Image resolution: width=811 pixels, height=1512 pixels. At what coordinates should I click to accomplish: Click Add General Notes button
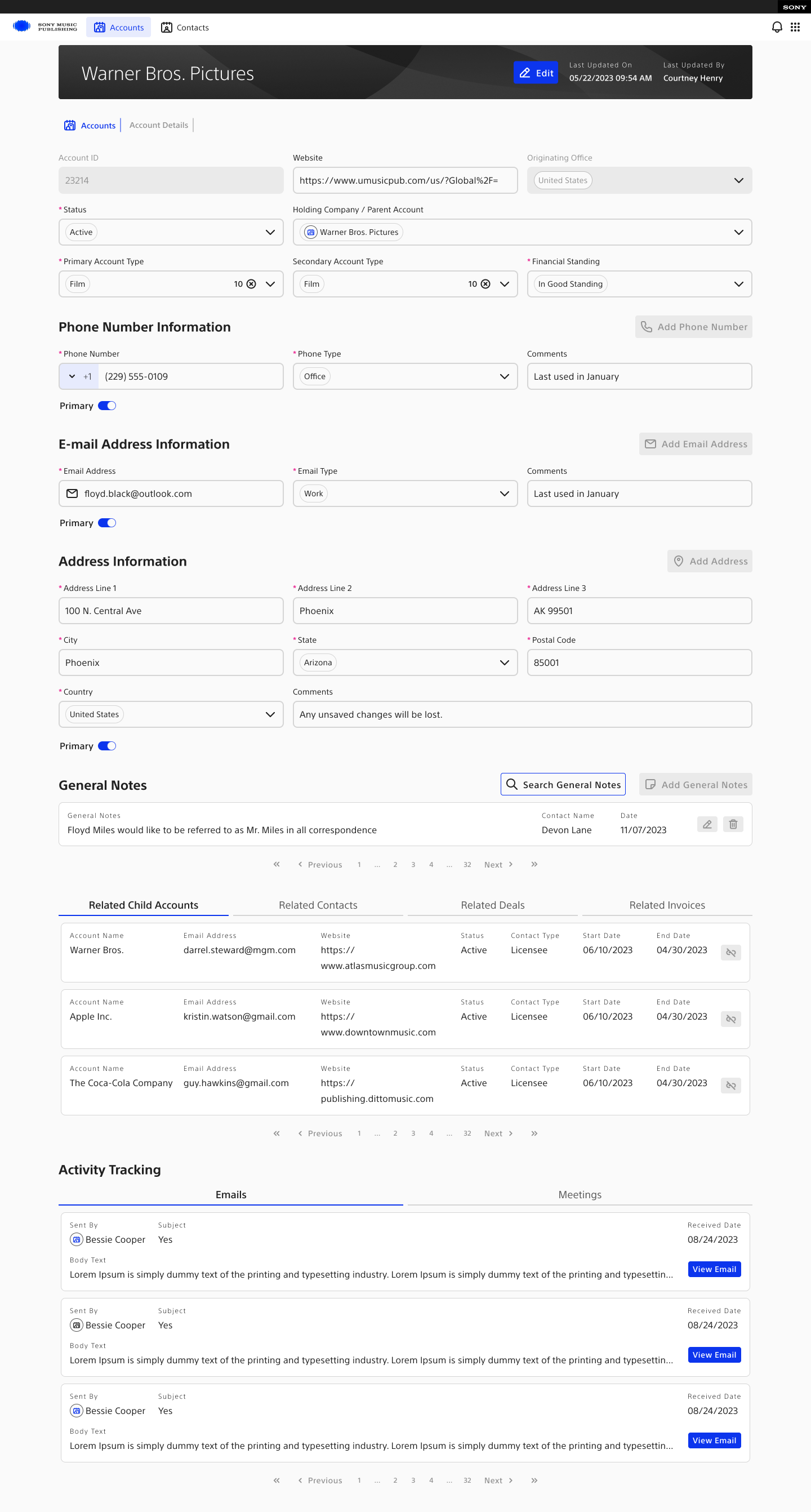pyautogui.click(x=696, y=785)
